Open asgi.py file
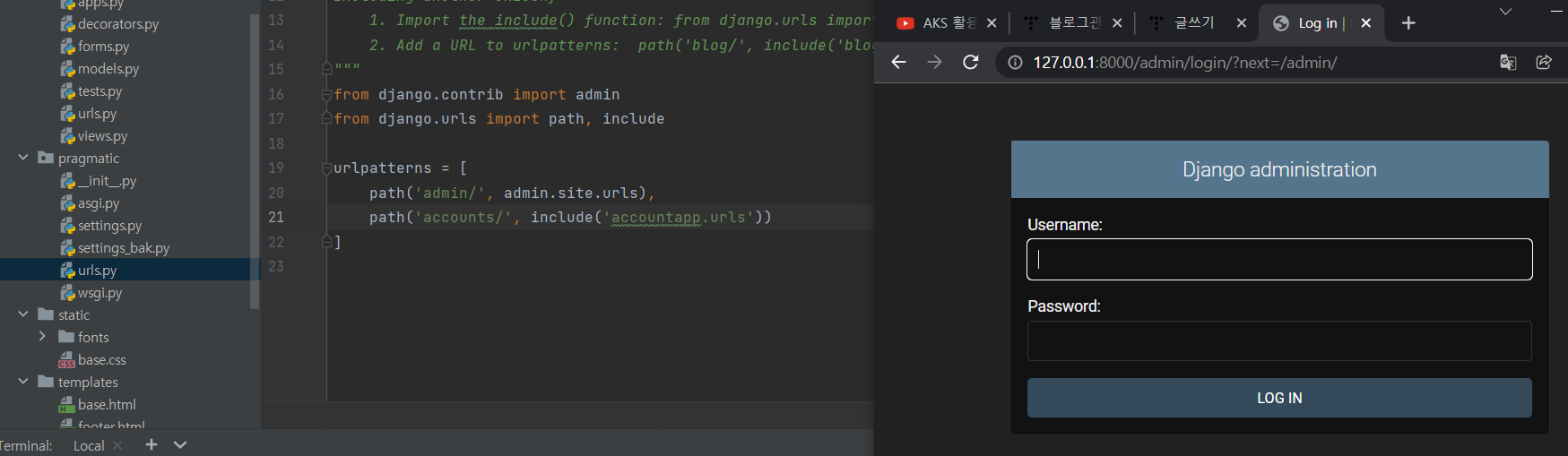 tap(98, 203)
